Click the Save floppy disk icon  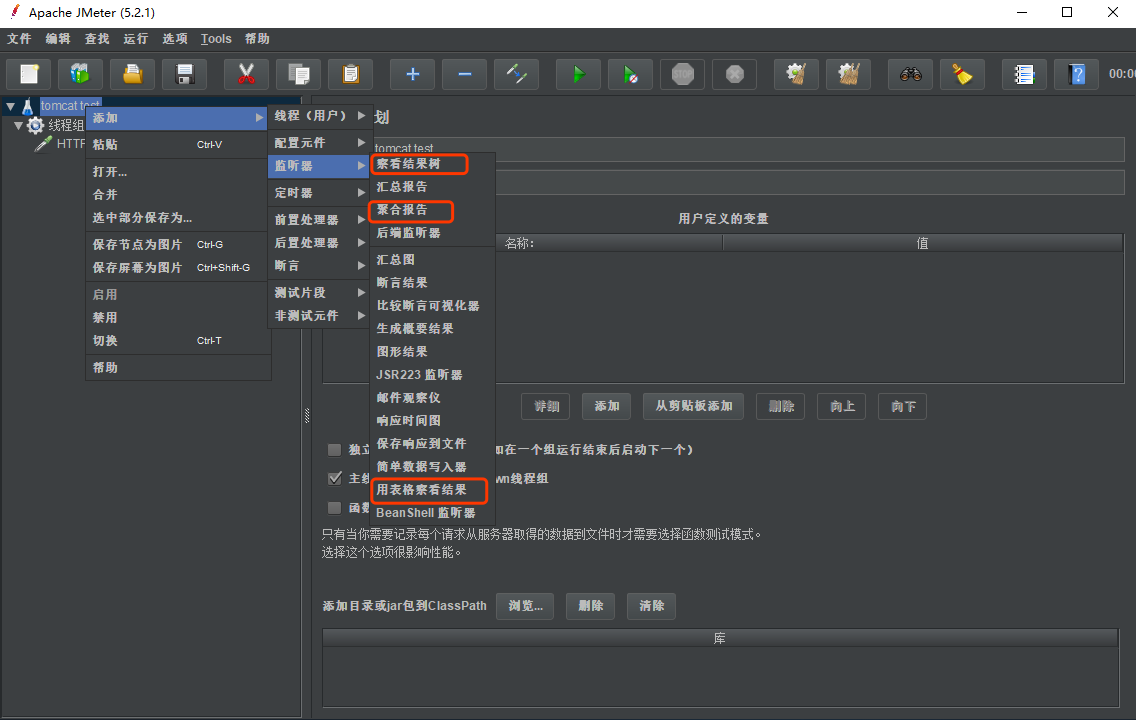[x=184, y=74]
